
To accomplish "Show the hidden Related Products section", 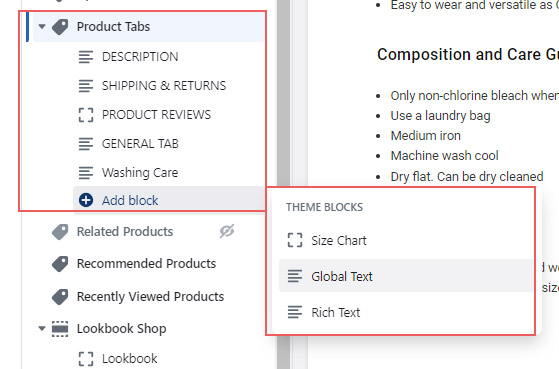I will click(x=227, y=231).
